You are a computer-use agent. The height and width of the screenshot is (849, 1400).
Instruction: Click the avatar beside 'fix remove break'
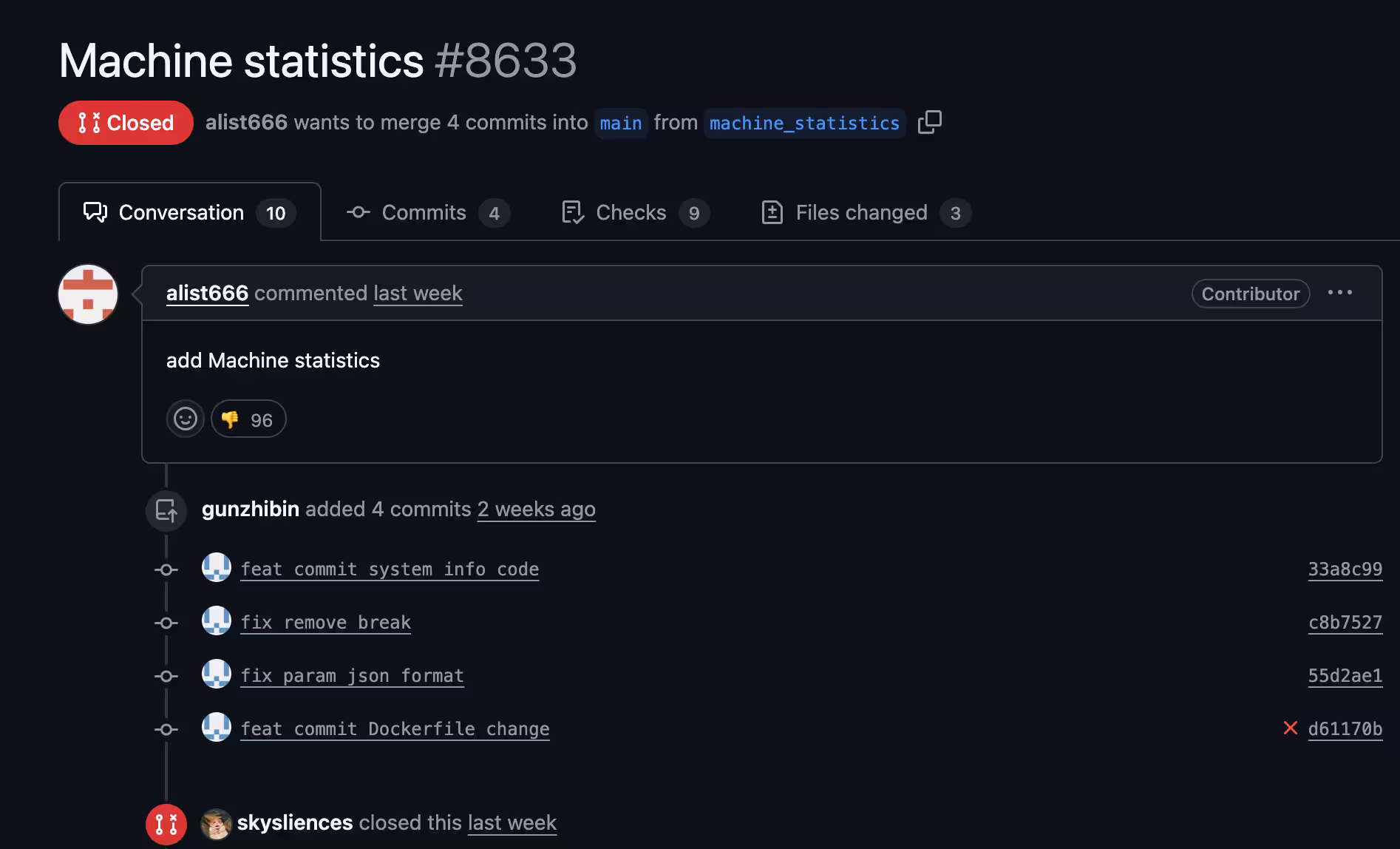pos(217,621)
